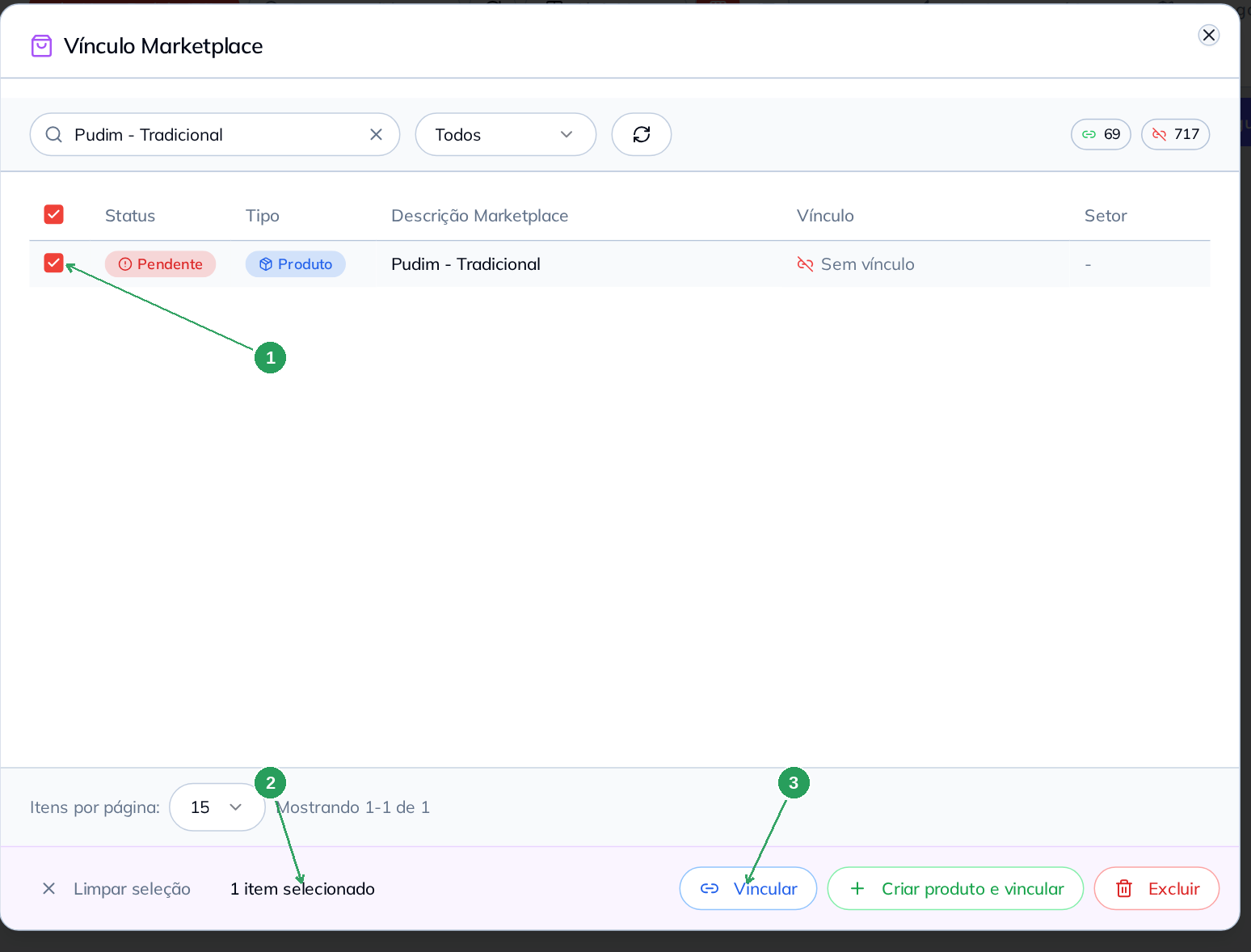Click the Vínculo column header
The height and width of the screenshot is (952, 1251).
coord(825,216)
